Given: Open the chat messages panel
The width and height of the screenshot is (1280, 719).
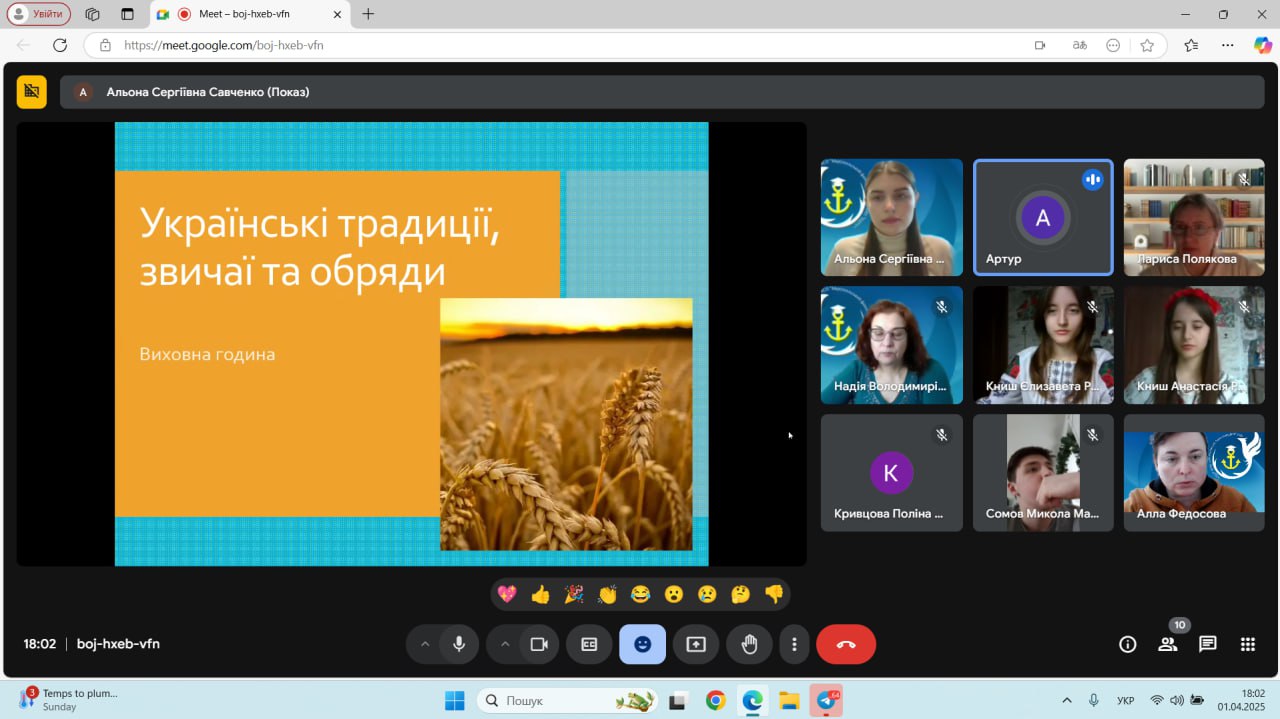Looking at the screenshot, I should (1207, 644).
